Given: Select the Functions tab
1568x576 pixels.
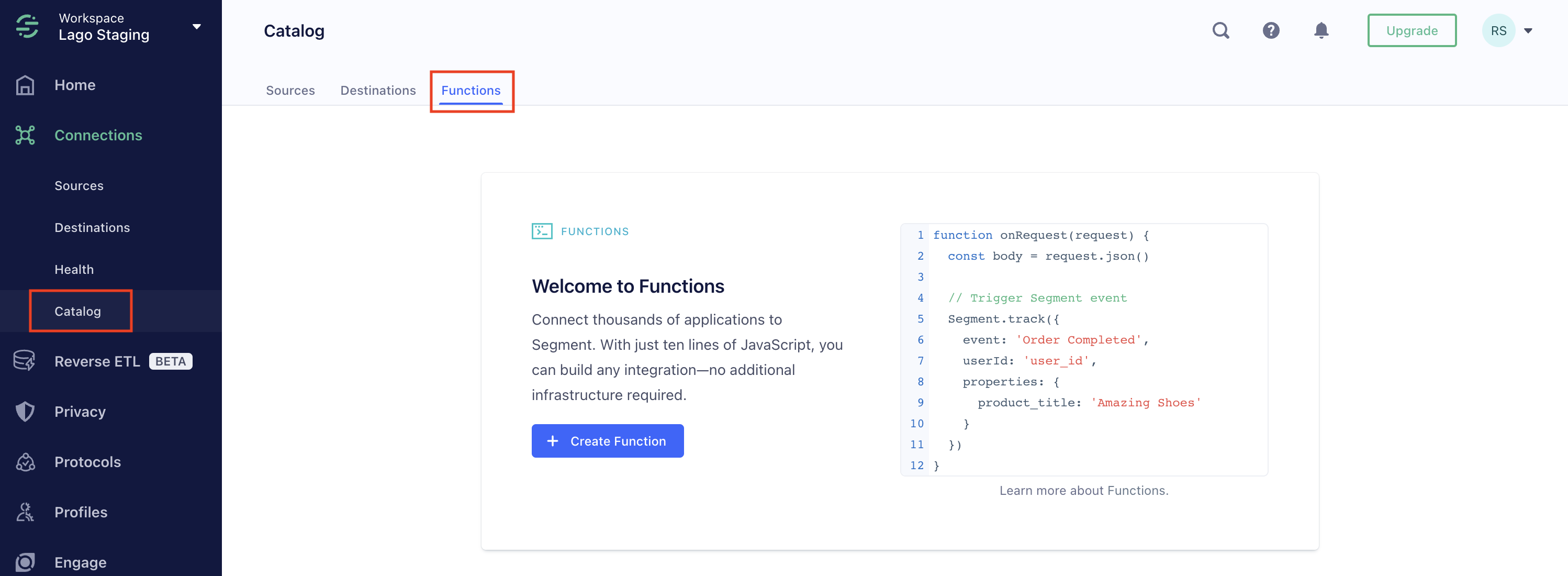Looking at the screenshot, I should 471,90.
